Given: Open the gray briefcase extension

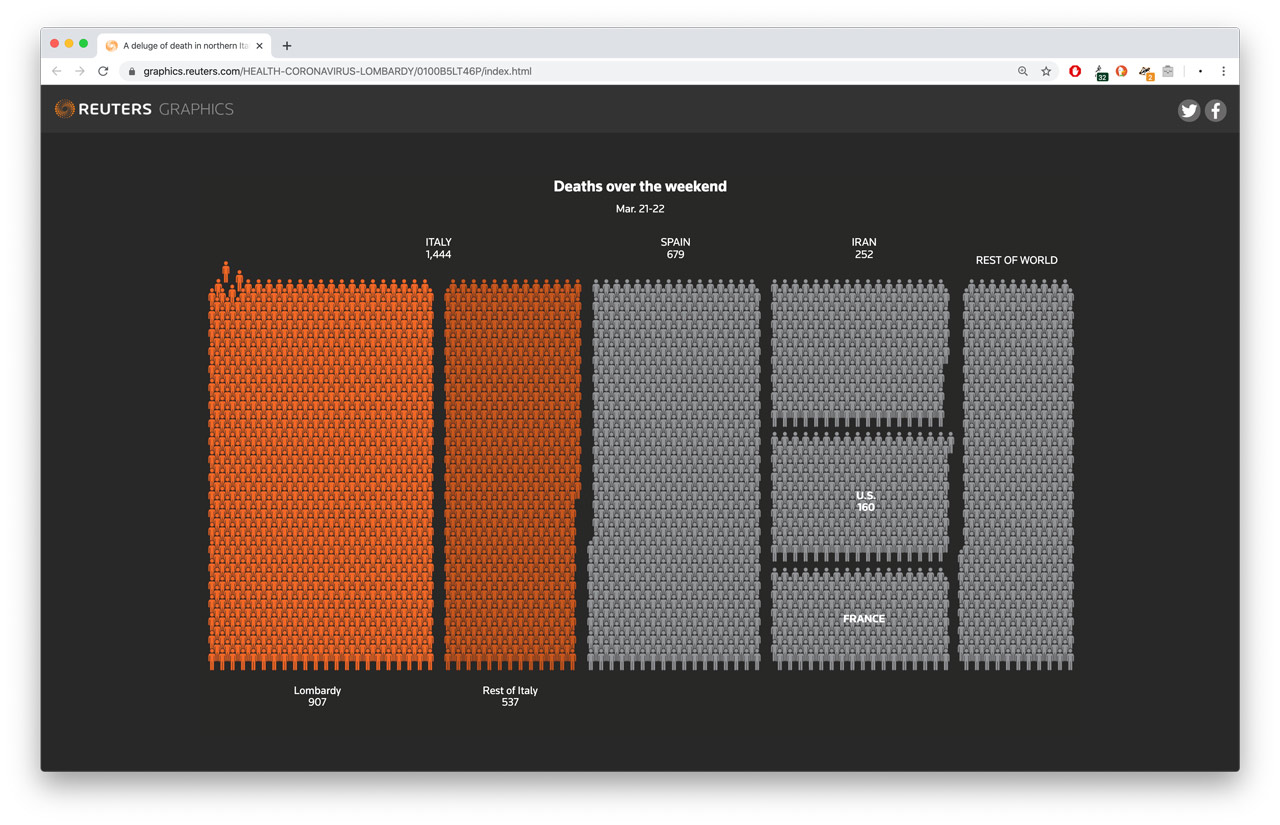Looking at the screenshot, I should point(1168,72).
